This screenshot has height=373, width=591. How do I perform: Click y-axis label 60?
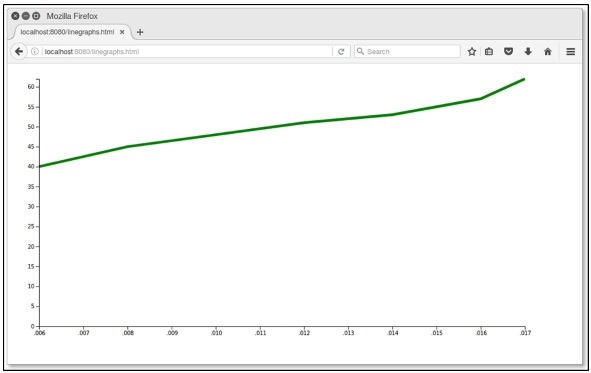pyautogui.click(x=31, y=87)
